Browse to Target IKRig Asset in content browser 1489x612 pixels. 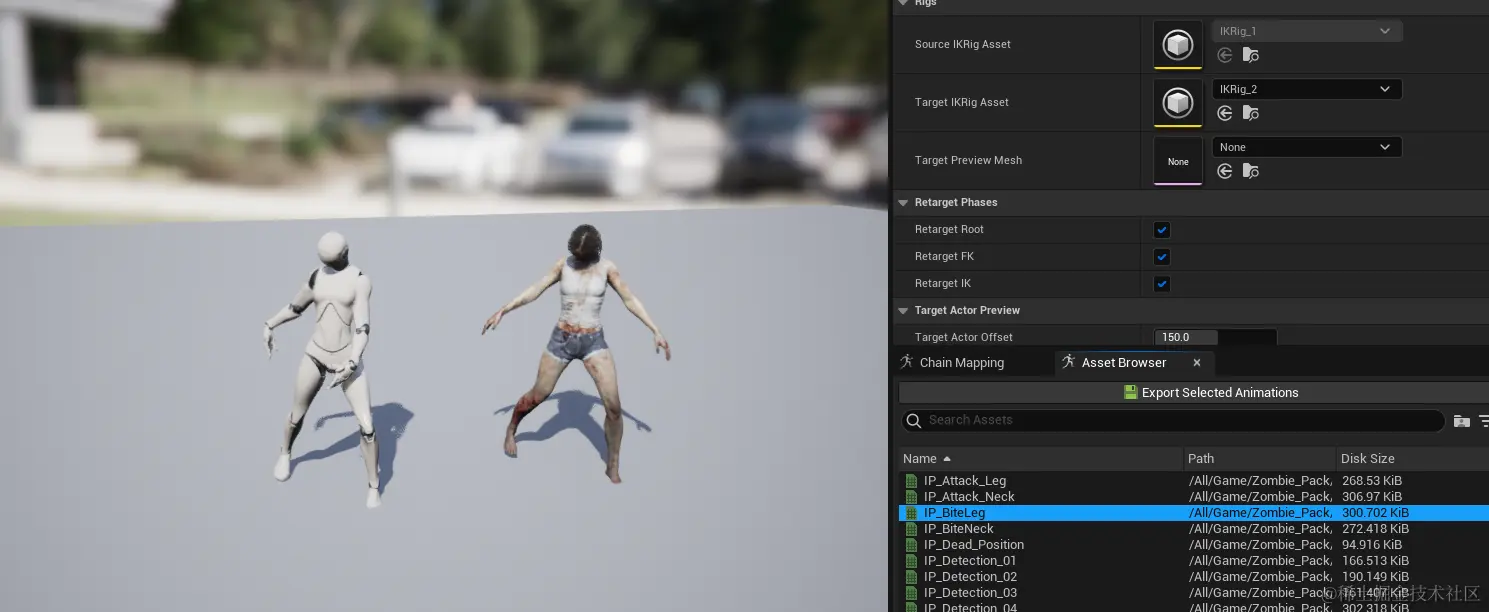click(x=1250, y=113)
